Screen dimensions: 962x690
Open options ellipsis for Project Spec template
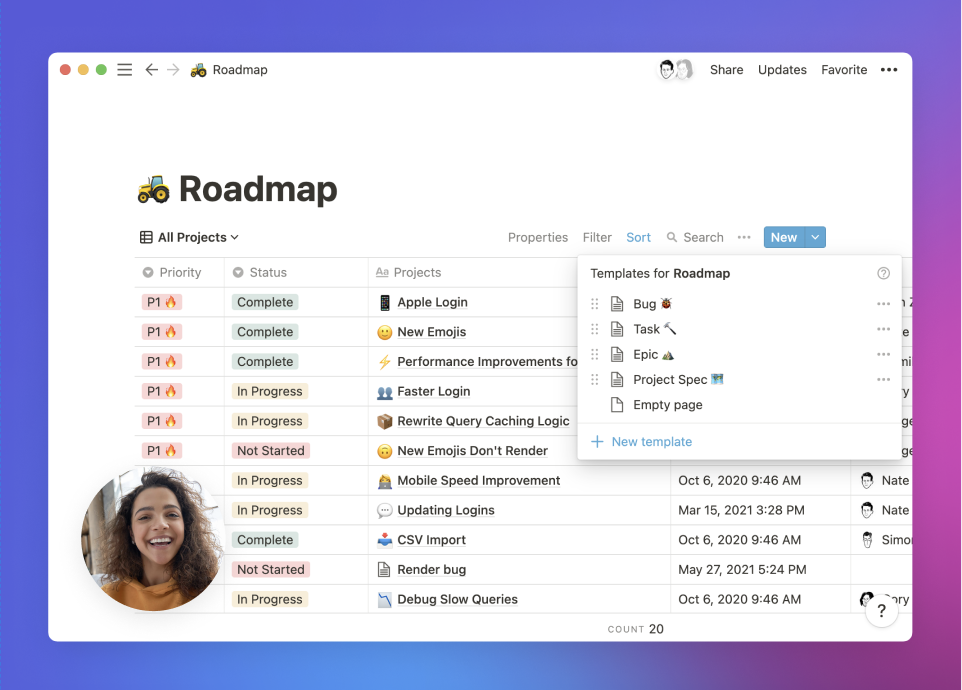(x=883, y=380)
